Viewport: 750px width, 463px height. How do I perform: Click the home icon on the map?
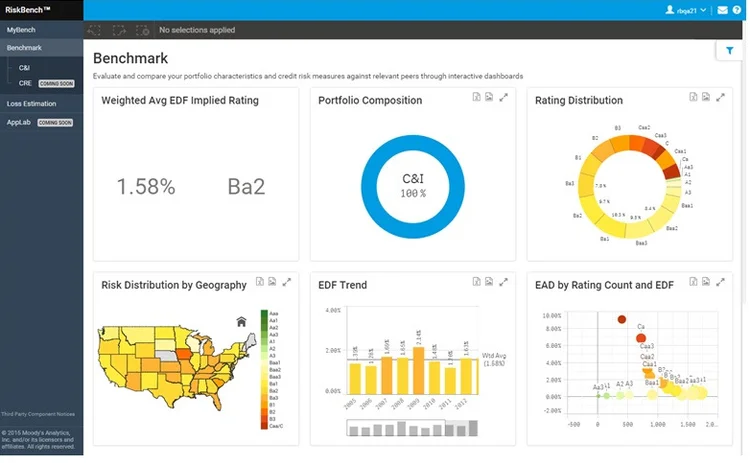(x=242, y=322)
